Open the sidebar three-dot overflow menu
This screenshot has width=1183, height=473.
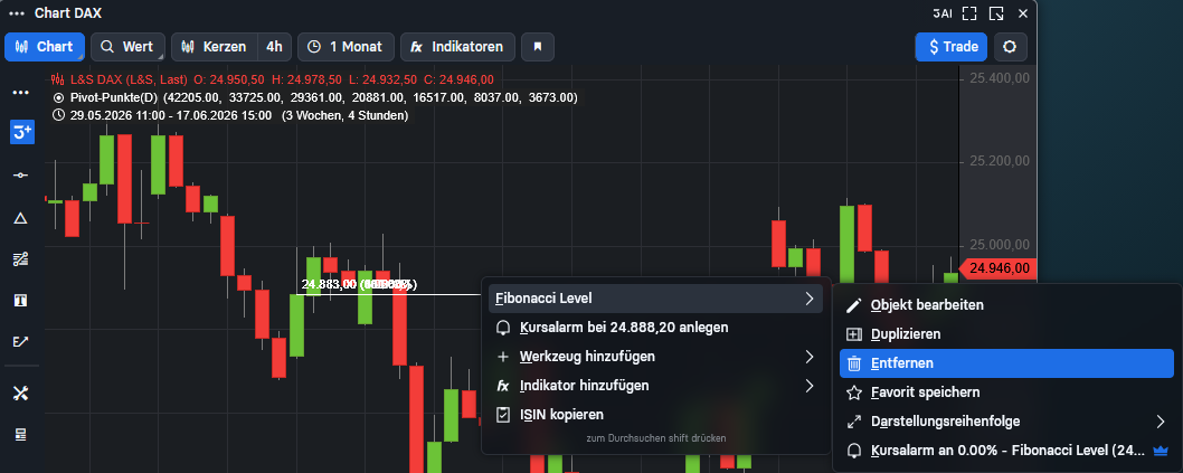[x=20, y=92]
